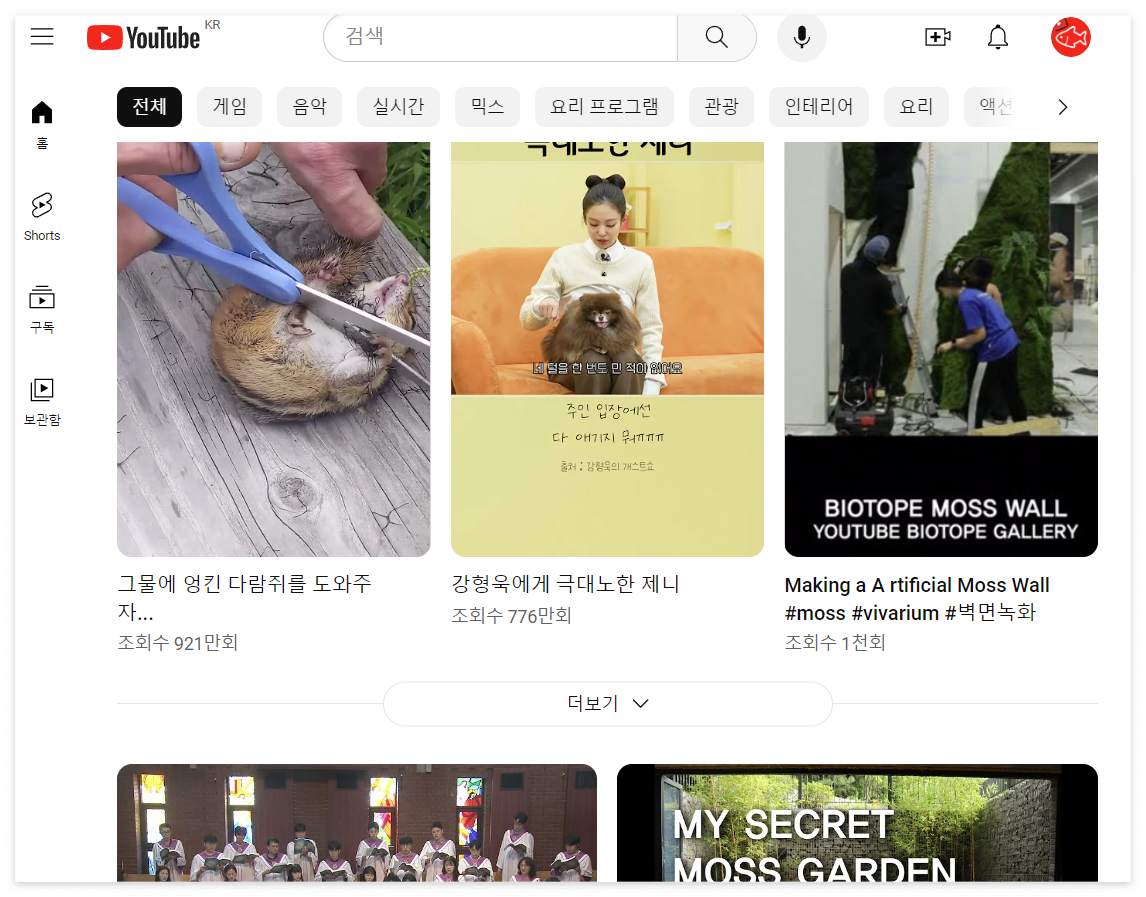The image size is (1146, 897).
Task: Select the 요리 프로그램 filter chip
Action: pyautogui.click(x=604, y=107)
